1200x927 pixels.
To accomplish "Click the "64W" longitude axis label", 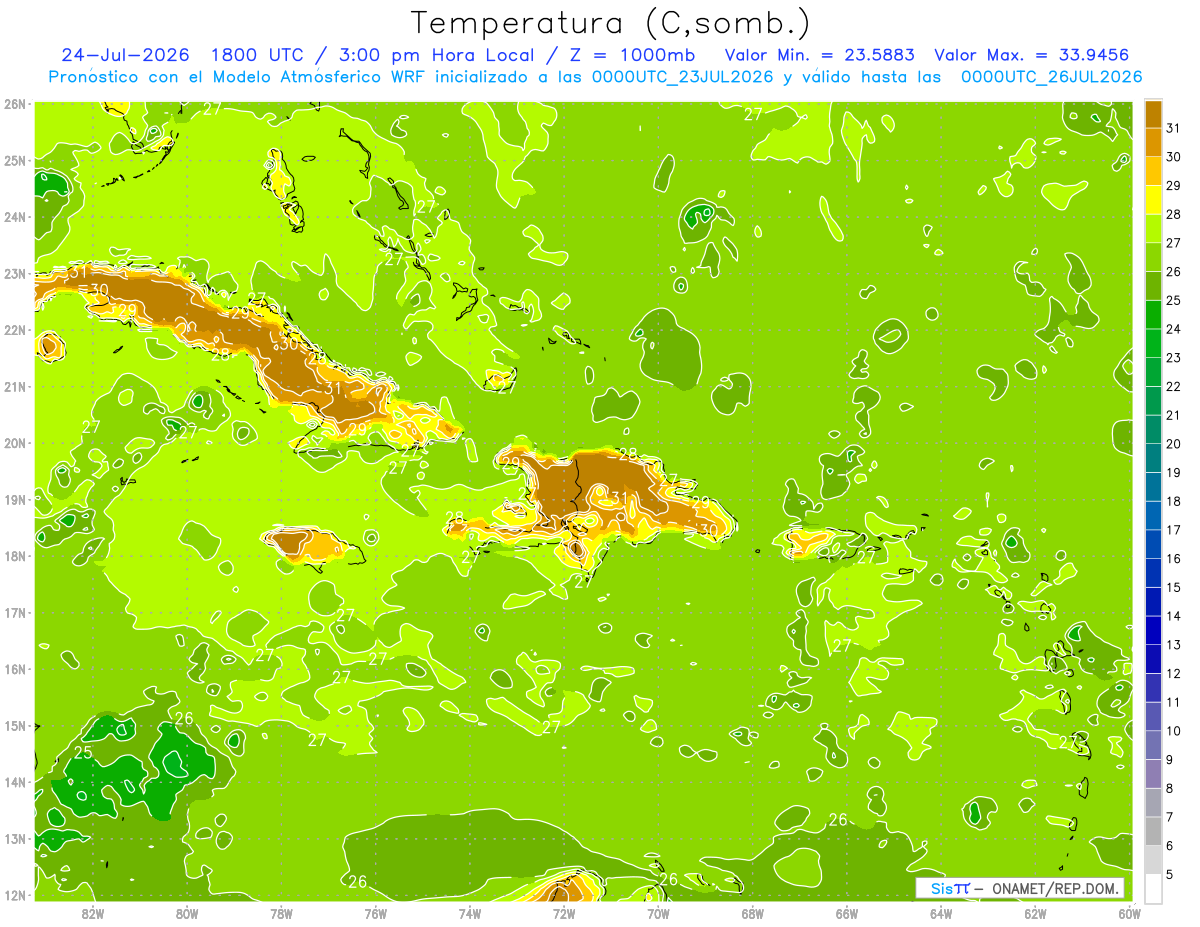I will (x=941, y=913).
